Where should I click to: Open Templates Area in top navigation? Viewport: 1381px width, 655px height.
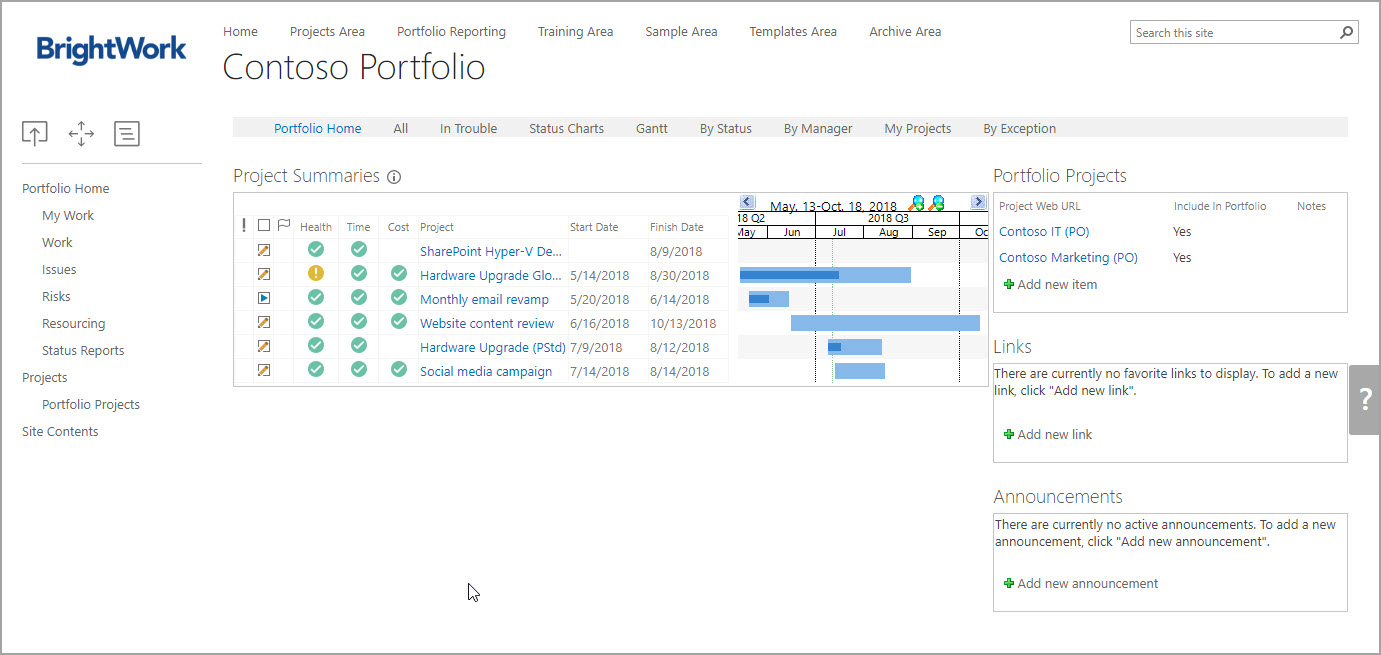click(793, 32)
